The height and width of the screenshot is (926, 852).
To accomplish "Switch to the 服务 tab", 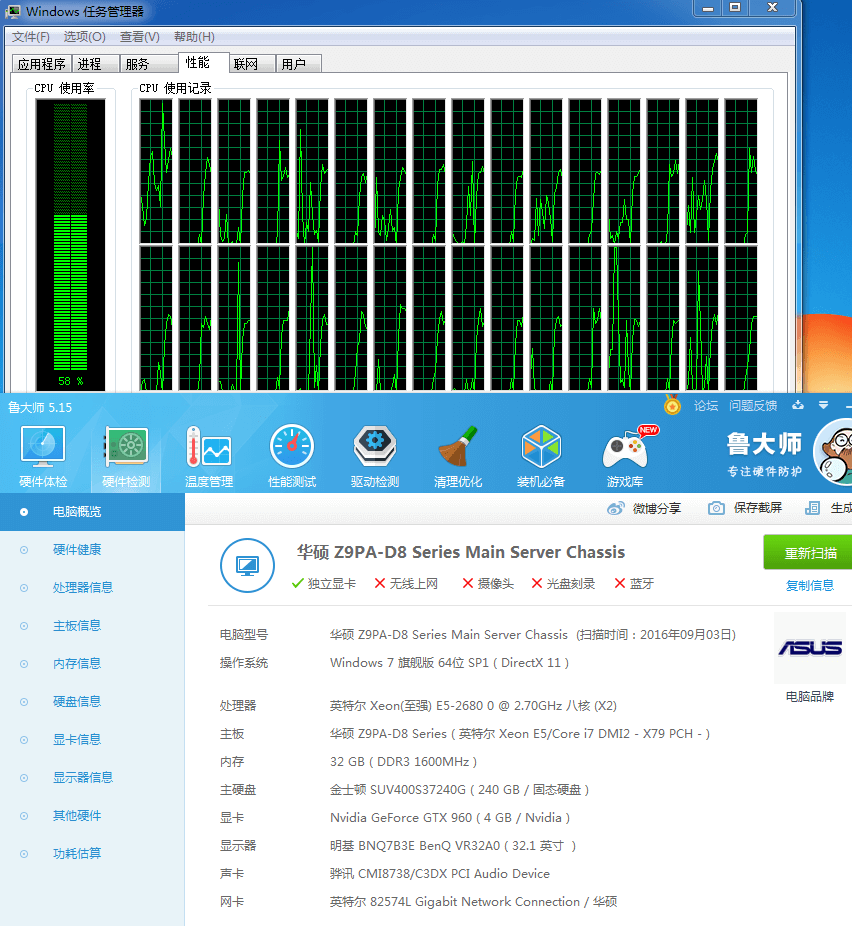I will click(x=149, y=64).
